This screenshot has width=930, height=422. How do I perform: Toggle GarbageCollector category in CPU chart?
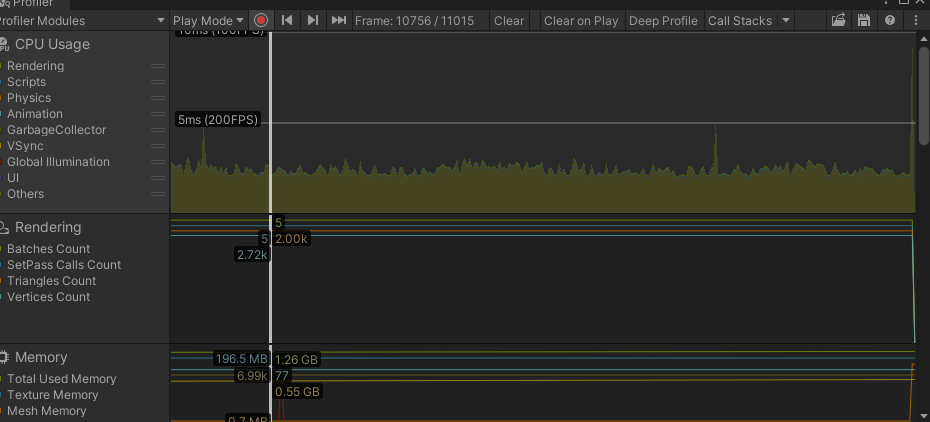tap(56, 130)
